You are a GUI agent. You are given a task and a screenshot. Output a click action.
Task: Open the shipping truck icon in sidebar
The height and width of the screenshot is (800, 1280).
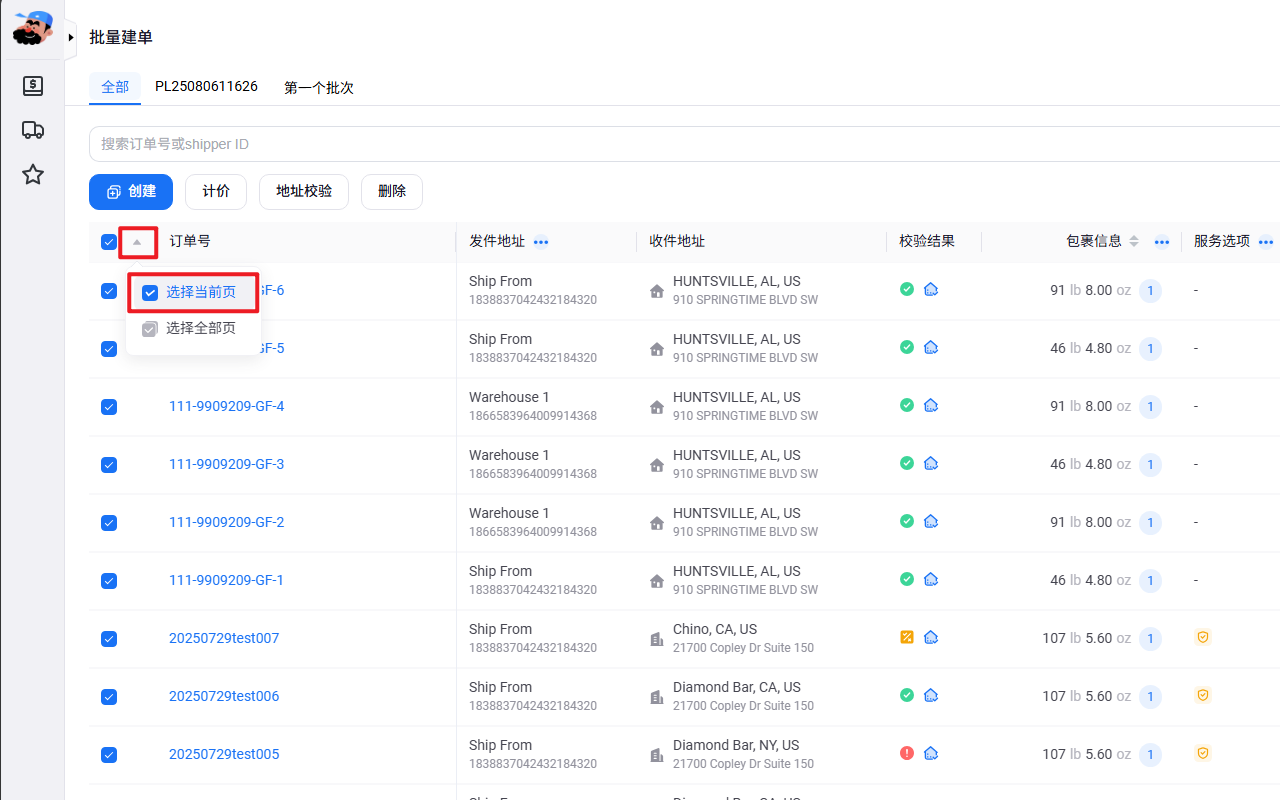(33, 130)
